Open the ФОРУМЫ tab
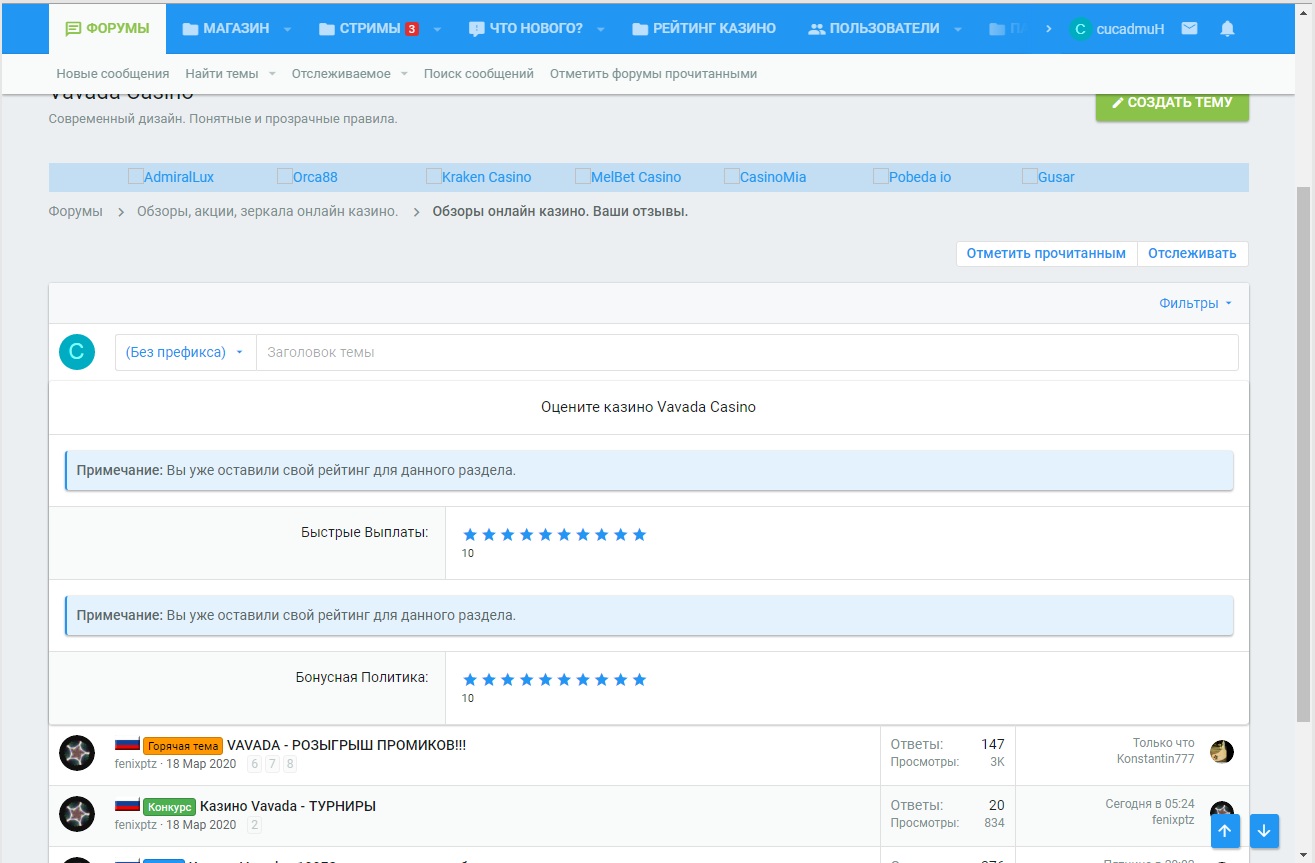1315x863 pixels. click(x=107, y=28)
